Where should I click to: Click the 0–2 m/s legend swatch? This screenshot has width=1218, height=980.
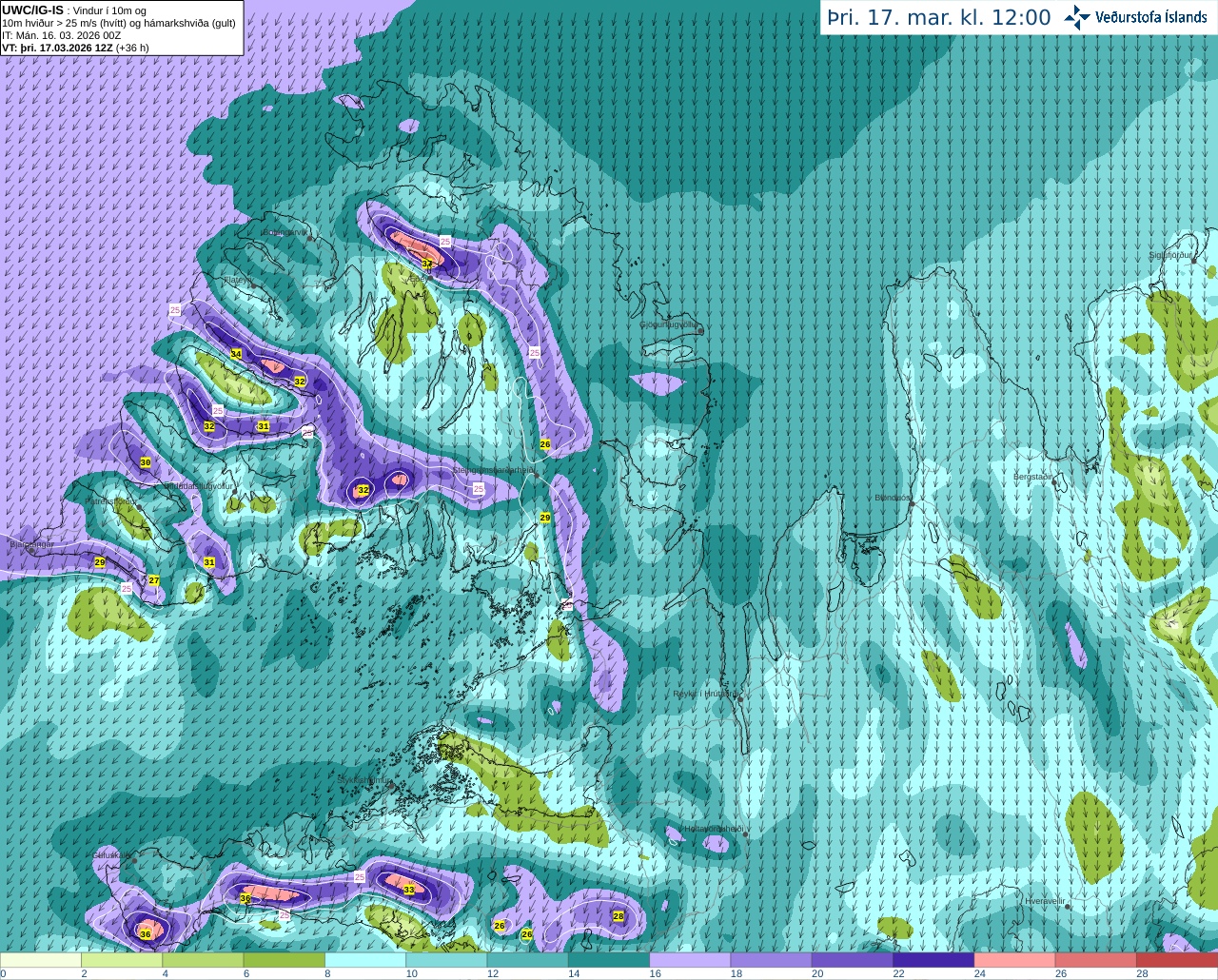click(41, 960)
